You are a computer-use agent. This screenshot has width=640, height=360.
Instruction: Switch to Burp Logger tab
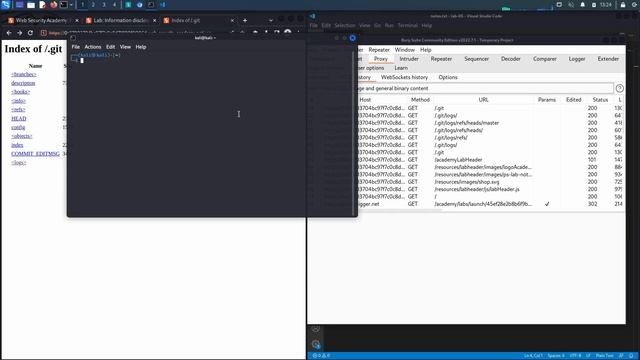[x=577, y=59]
